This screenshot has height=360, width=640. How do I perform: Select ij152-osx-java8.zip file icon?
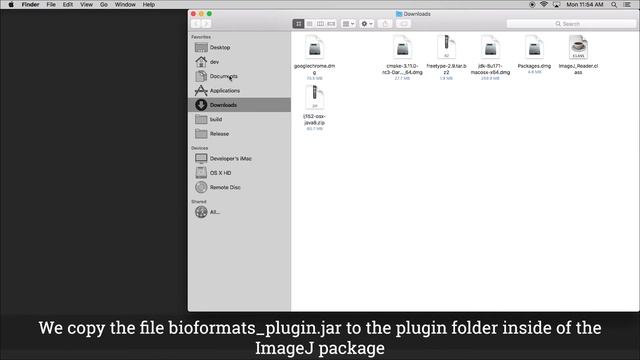314,98
